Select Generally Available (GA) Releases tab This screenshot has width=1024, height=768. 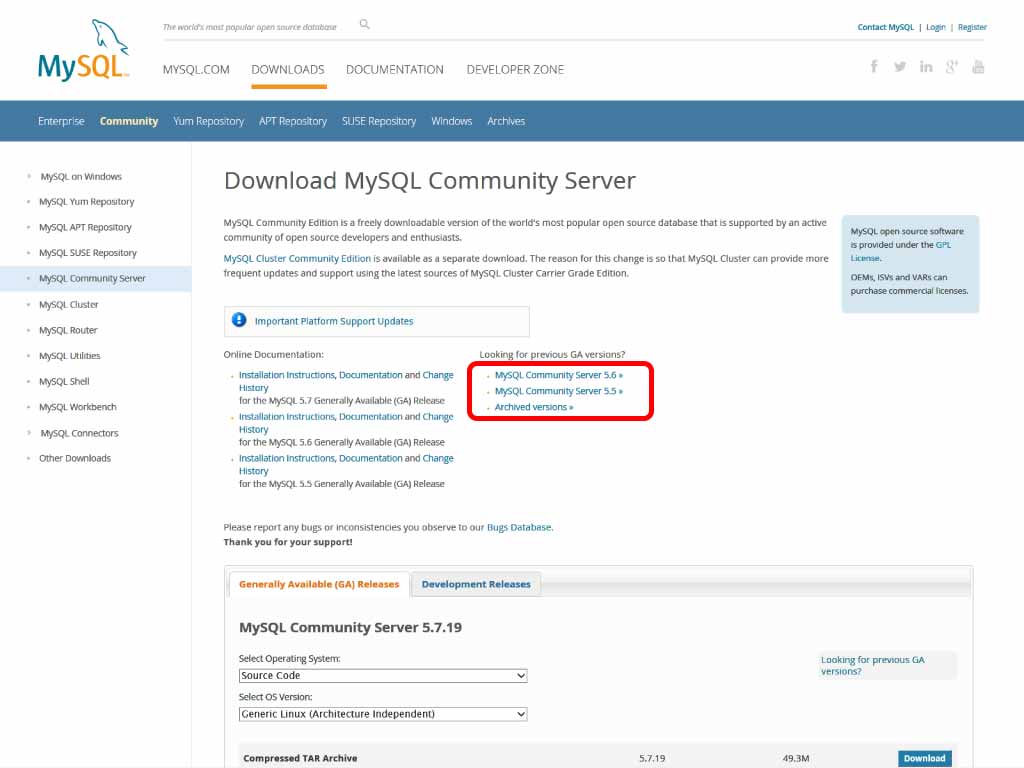click(x=319, y=584)
